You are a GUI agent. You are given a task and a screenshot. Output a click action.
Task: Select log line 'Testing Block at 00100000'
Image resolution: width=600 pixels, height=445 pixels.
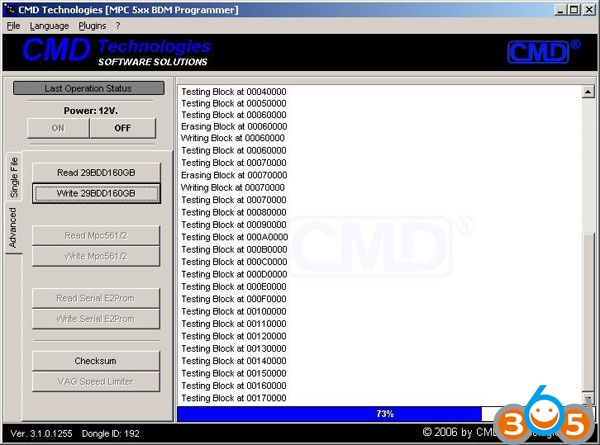point(233,311)
